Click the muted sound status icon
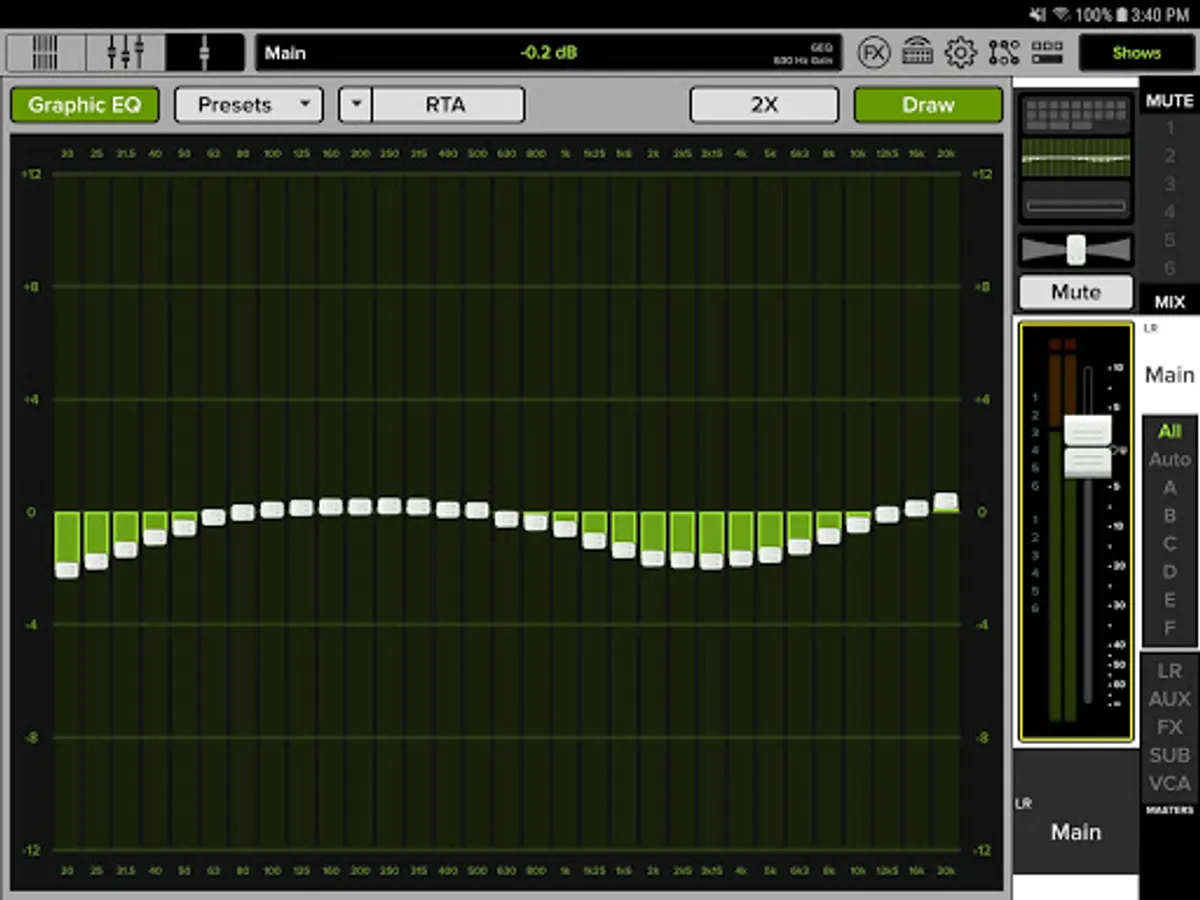Screen dimensions: 1200x900 [1037, 14]
